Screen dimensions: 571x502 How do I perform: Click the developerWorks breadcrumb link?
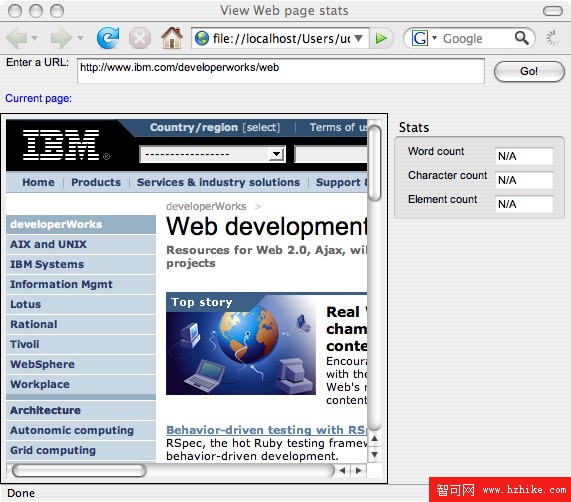[206, 206]
